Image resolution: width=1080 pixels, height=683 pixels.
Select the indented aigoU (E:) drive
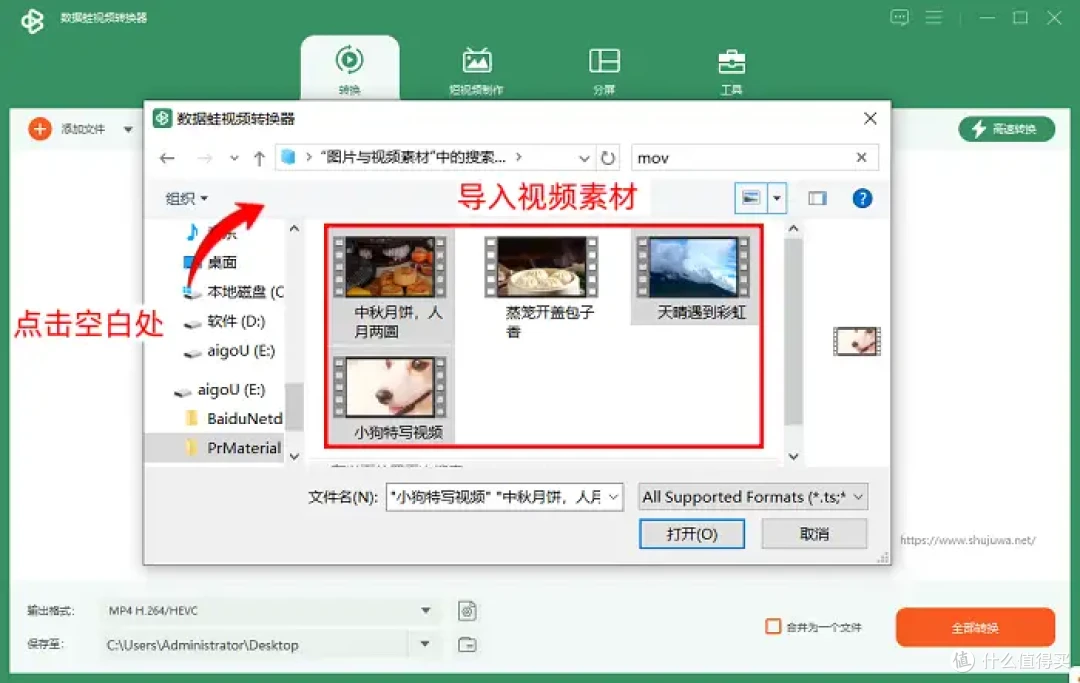(x=229, y=351)
